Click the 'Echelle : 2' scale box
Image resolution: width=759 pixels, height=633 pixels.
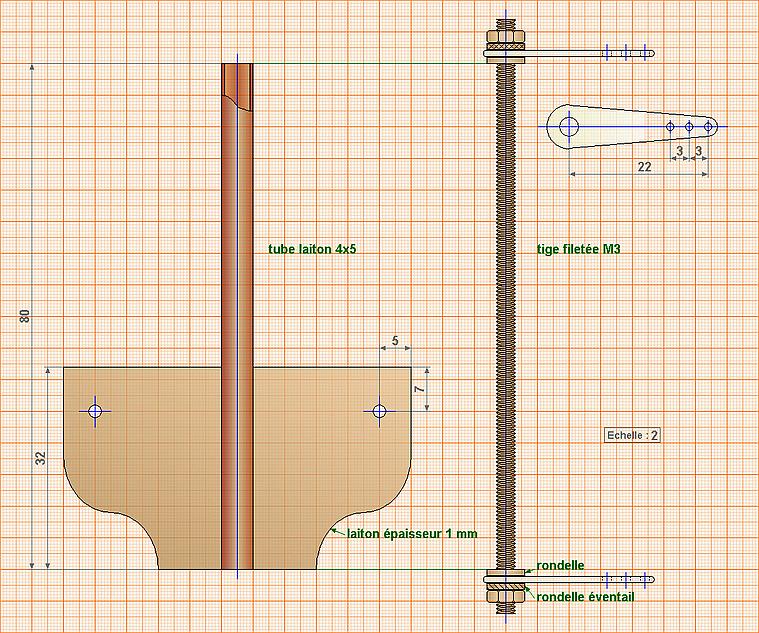click(633, 435)
